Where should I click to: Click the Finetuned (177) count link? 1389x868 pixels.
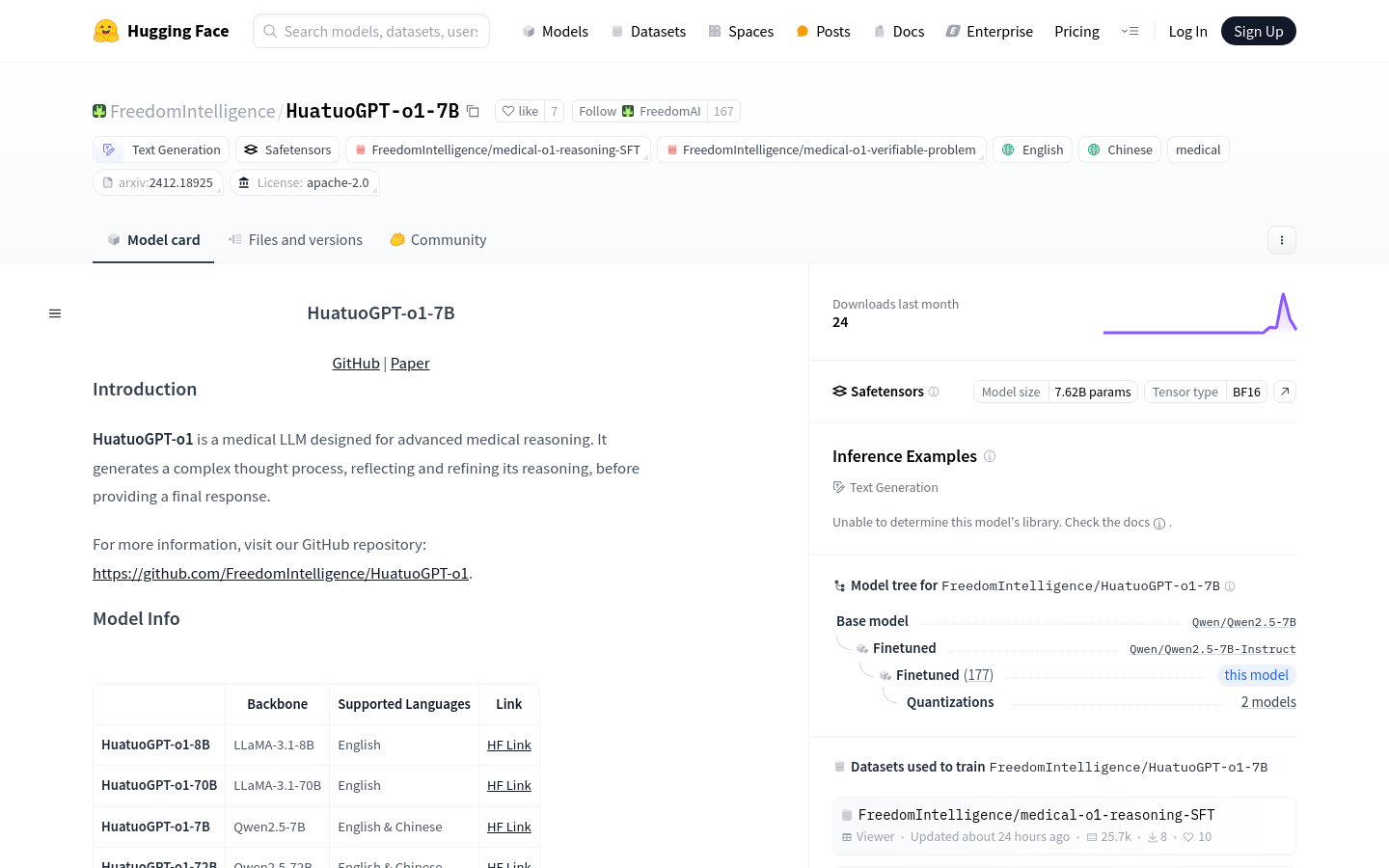(978, 675)
